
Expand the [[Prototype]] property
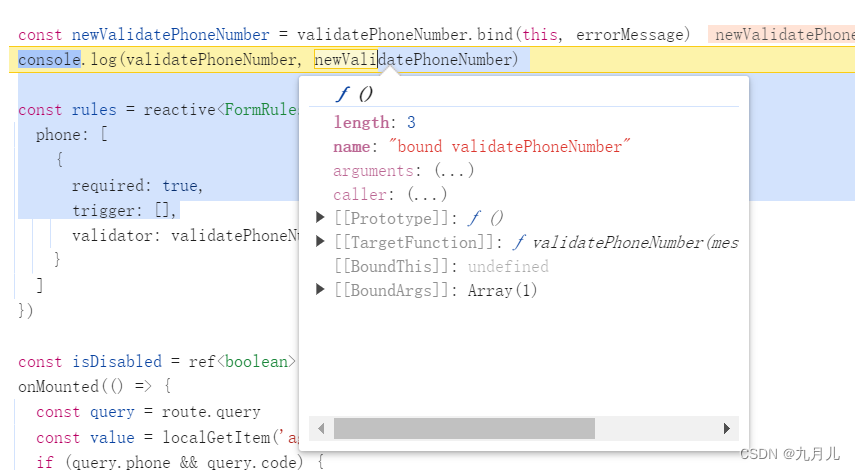tap(320, 218)
